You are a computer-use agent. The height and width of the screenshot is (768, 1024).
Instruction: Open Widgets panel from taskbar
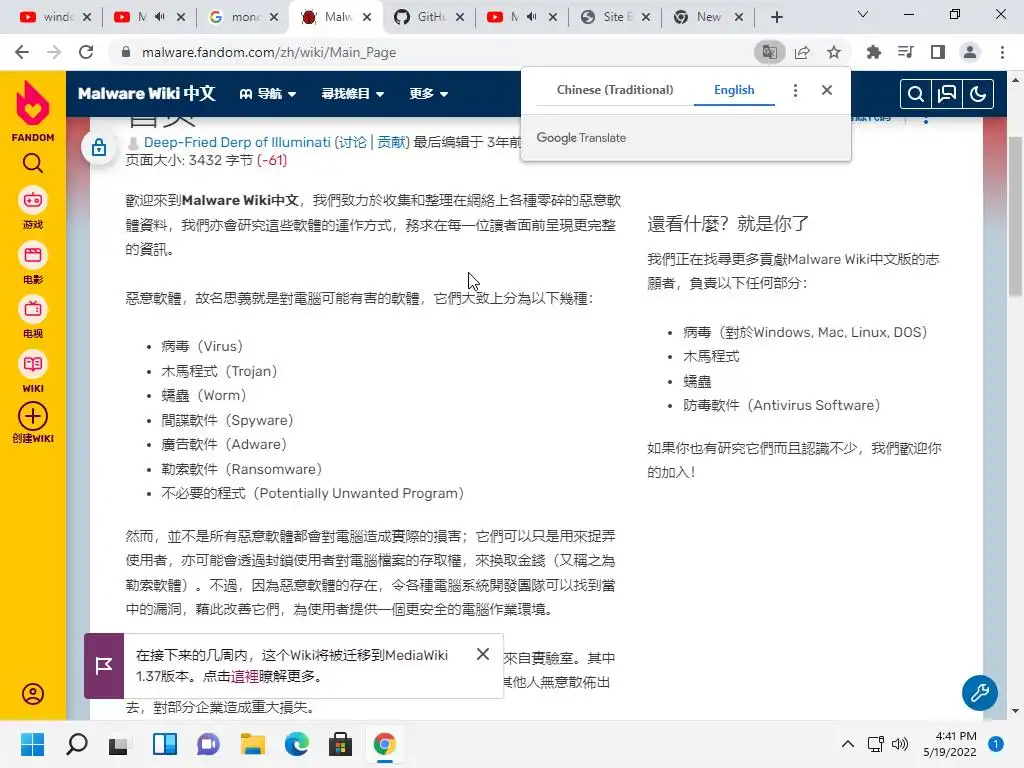click(165, 744)
